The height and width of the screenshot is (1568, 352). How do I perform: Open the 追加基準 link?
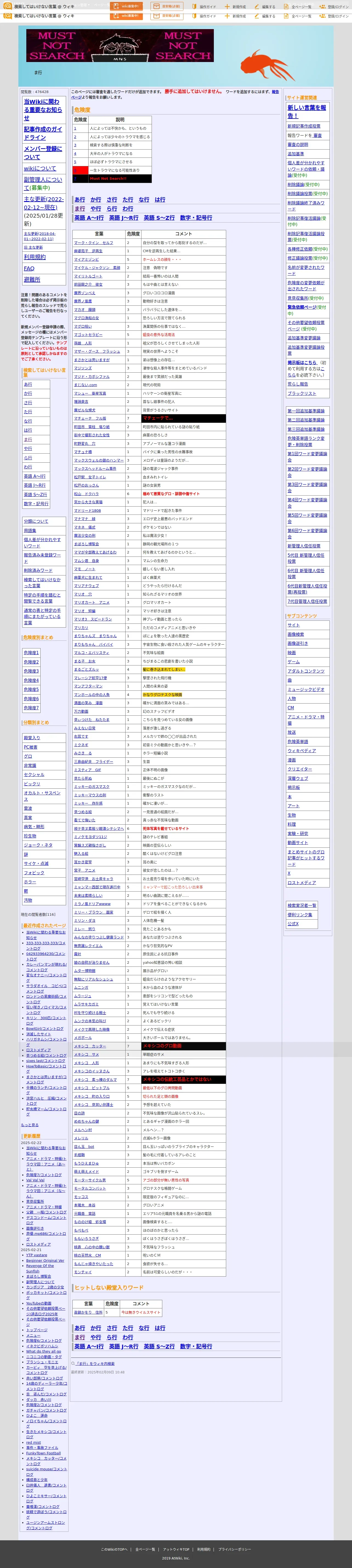tap(296, 154)
